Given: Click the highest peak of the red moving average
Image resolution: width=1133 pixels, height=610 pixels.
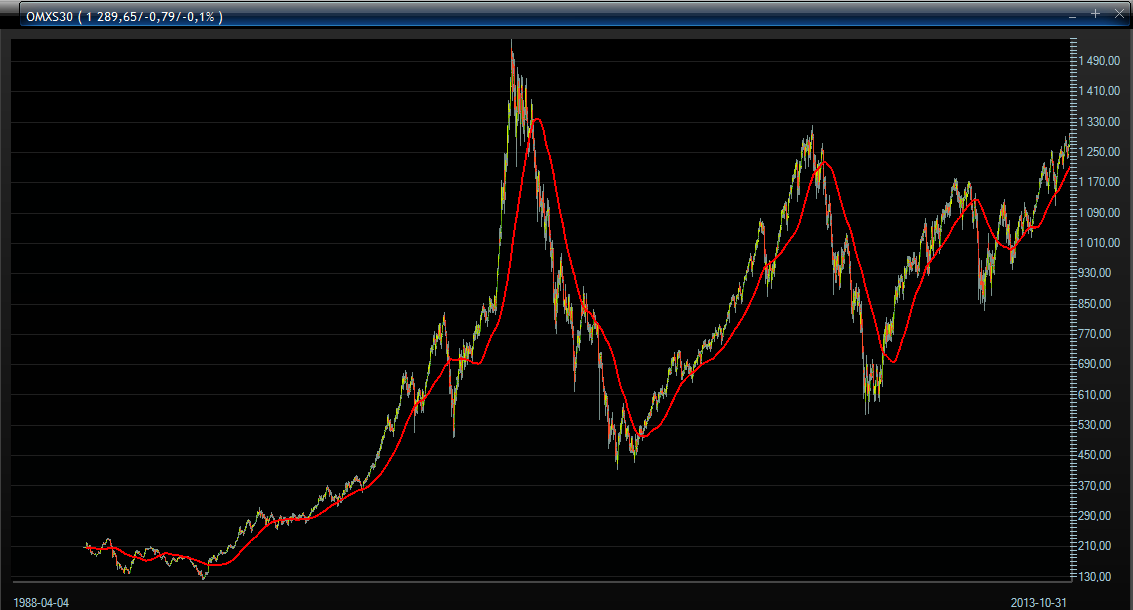Looking at the screenshot, I should pos(537,119).
